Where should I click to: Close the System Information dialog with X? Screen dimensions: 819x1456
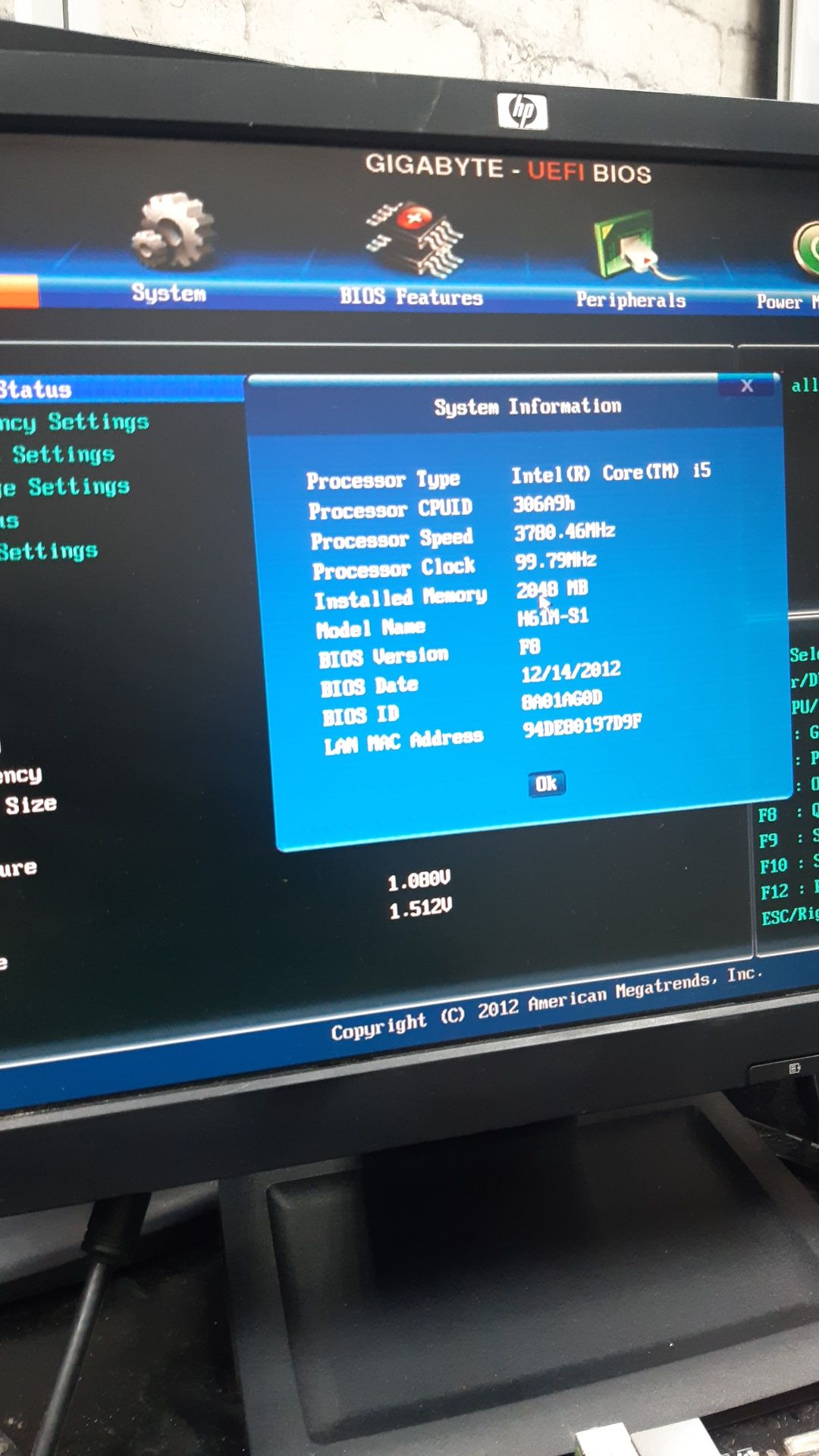[747, 385]
